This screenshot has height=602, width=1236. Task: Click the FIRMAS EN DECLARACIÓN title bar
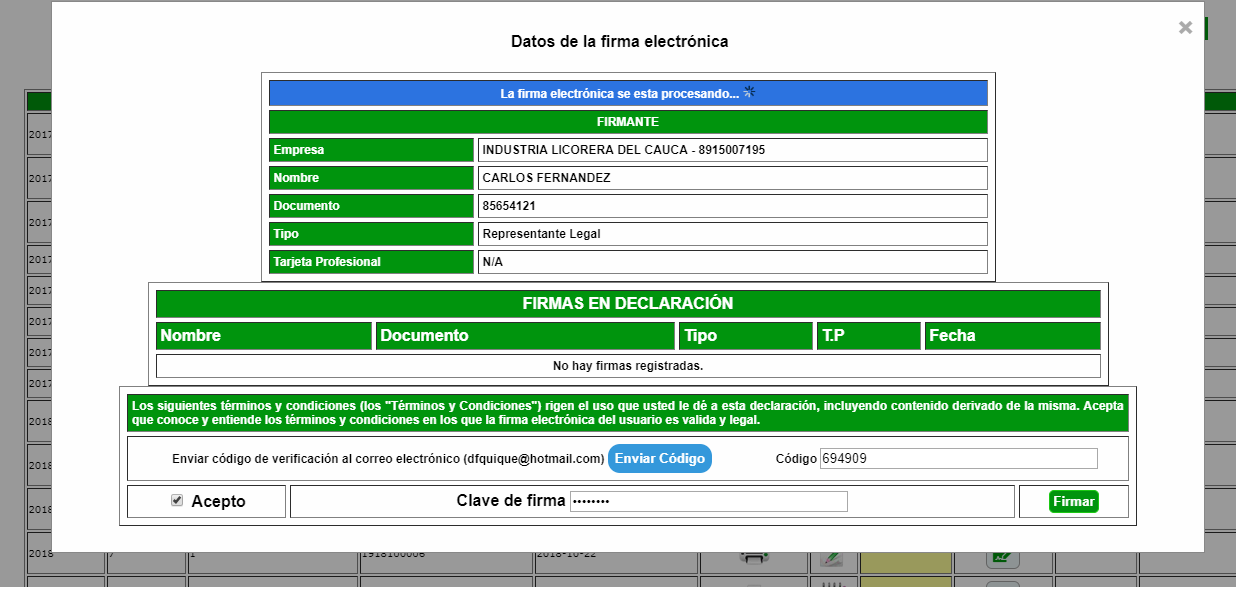pos(627,303)
